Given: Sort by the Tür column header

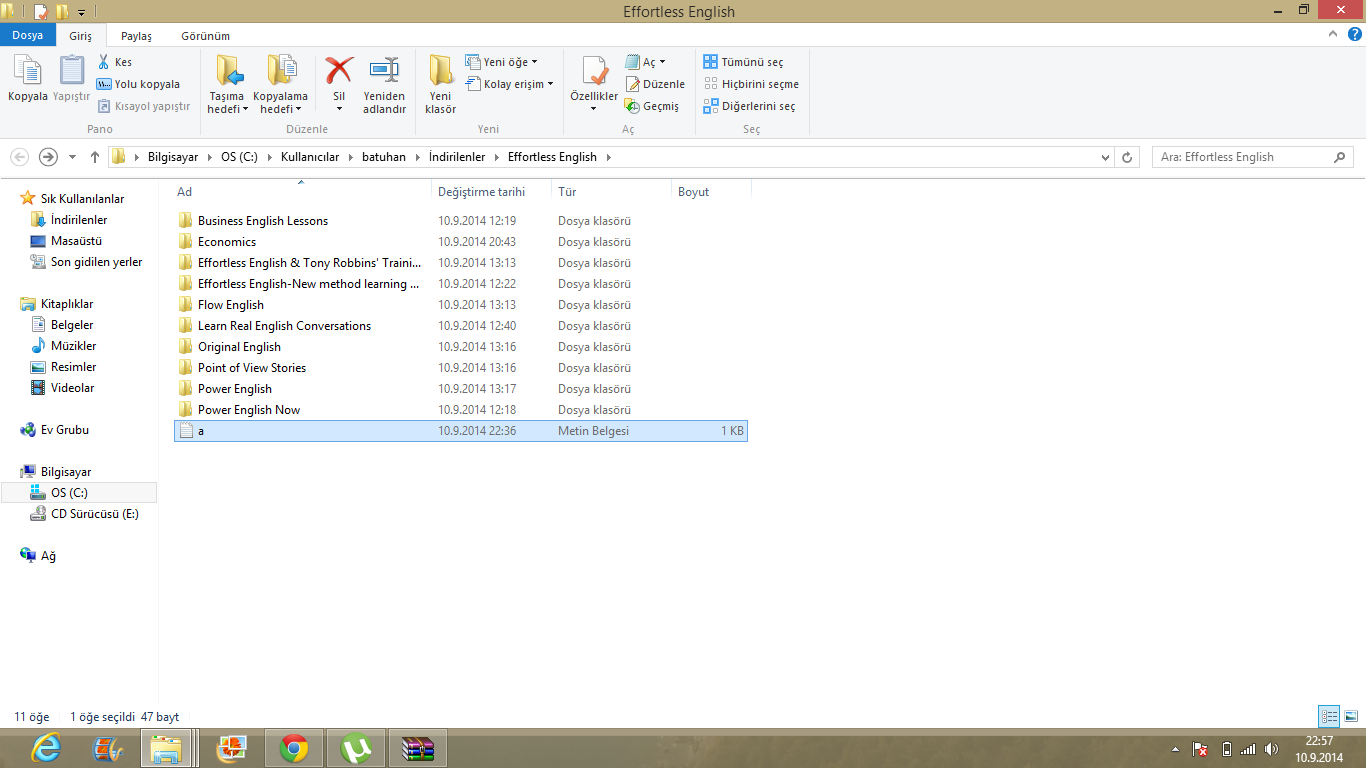Looking at the screenshot, I should pyautogui.click(x=612, y=191).
